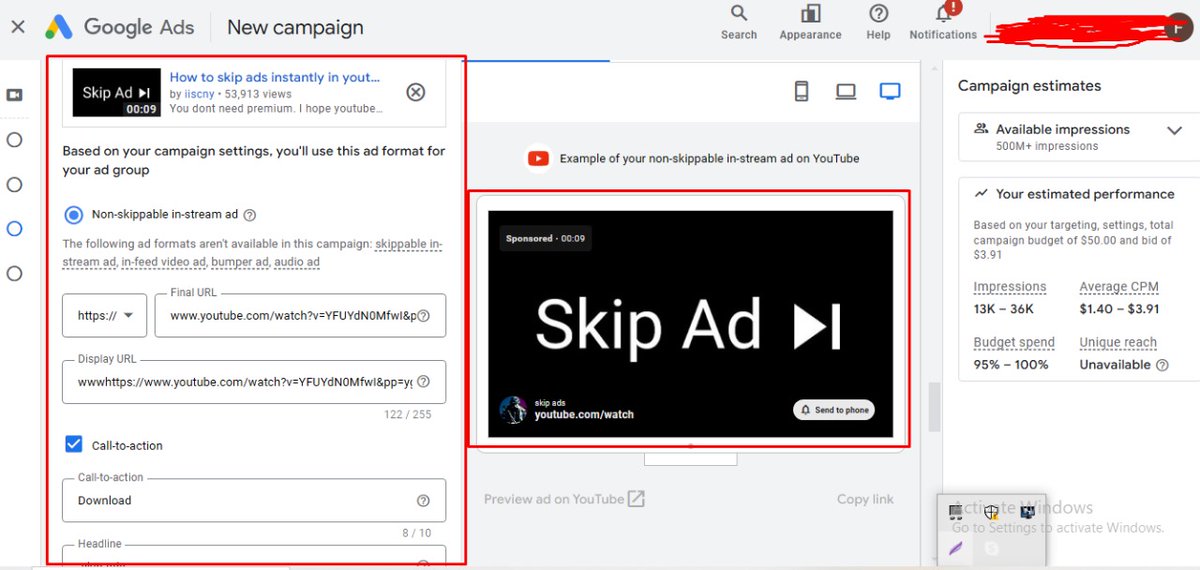This screenshot has width=1200, height=570.
Task: Click Preview ad on YouTube
Action: [554, 499]
